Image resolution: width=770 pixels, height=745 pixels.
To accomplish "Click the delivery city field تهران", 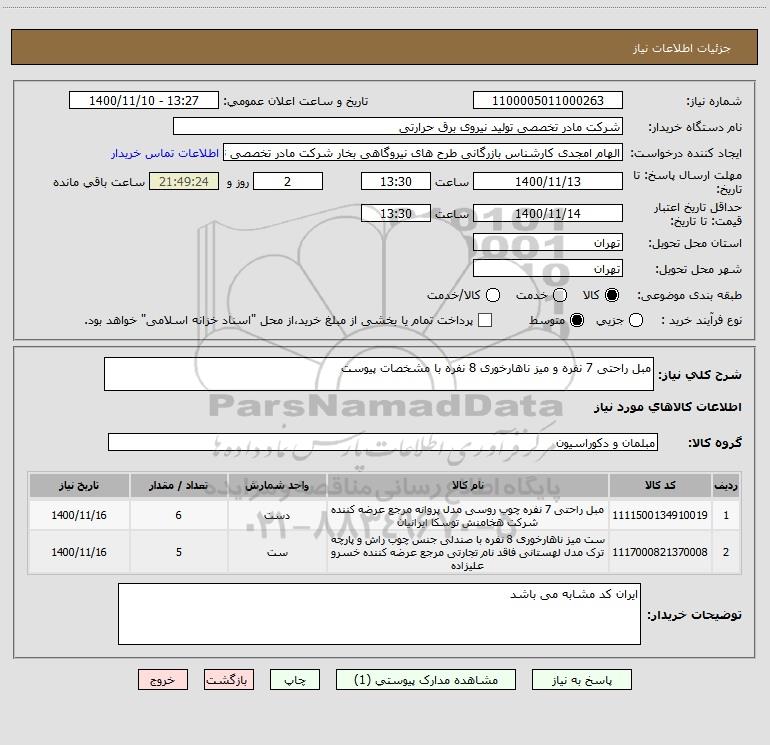I will pyautogui.click(x=548, y=269).
